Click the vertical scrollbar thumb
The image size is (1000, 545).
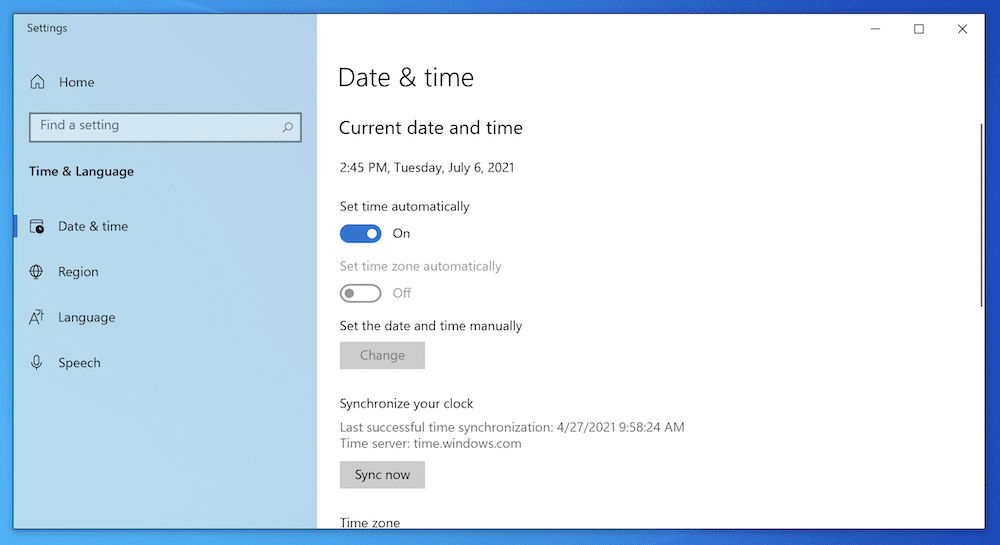tap(981, 215)
